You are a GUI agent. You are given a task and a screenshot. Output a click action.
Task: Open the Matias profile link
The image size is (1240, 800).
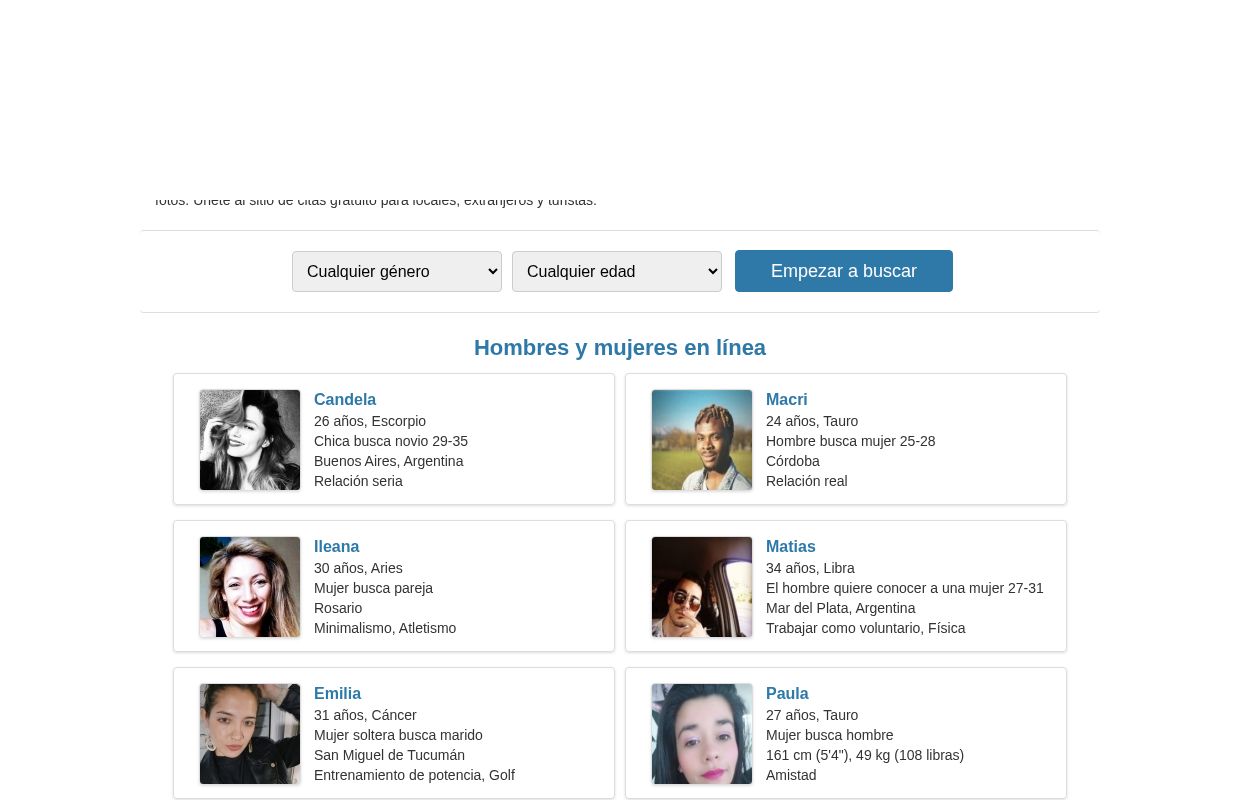791,546
